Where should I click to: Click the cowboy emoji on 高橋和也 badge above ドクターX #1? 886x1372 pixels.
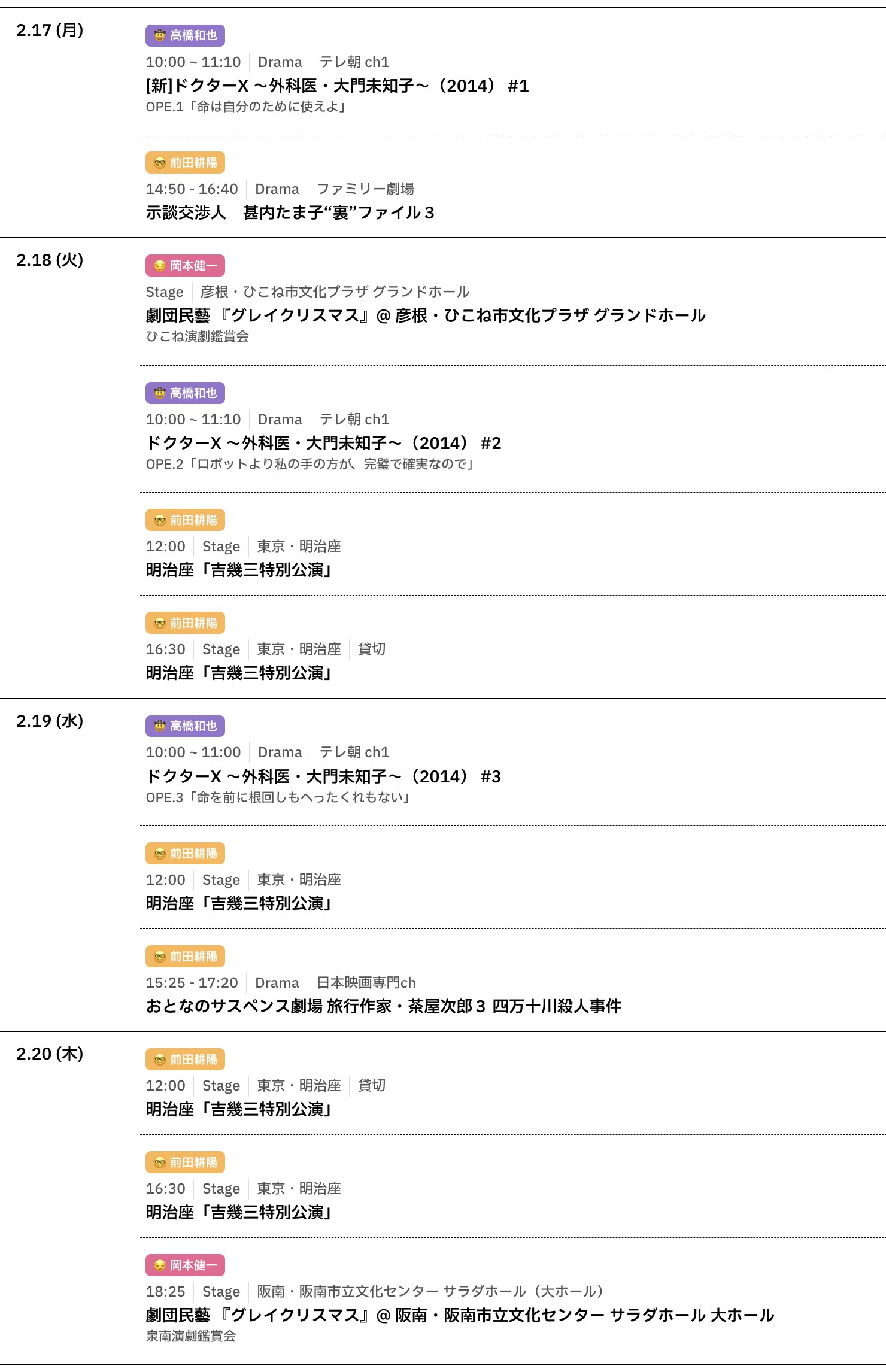tap(159, 36)
